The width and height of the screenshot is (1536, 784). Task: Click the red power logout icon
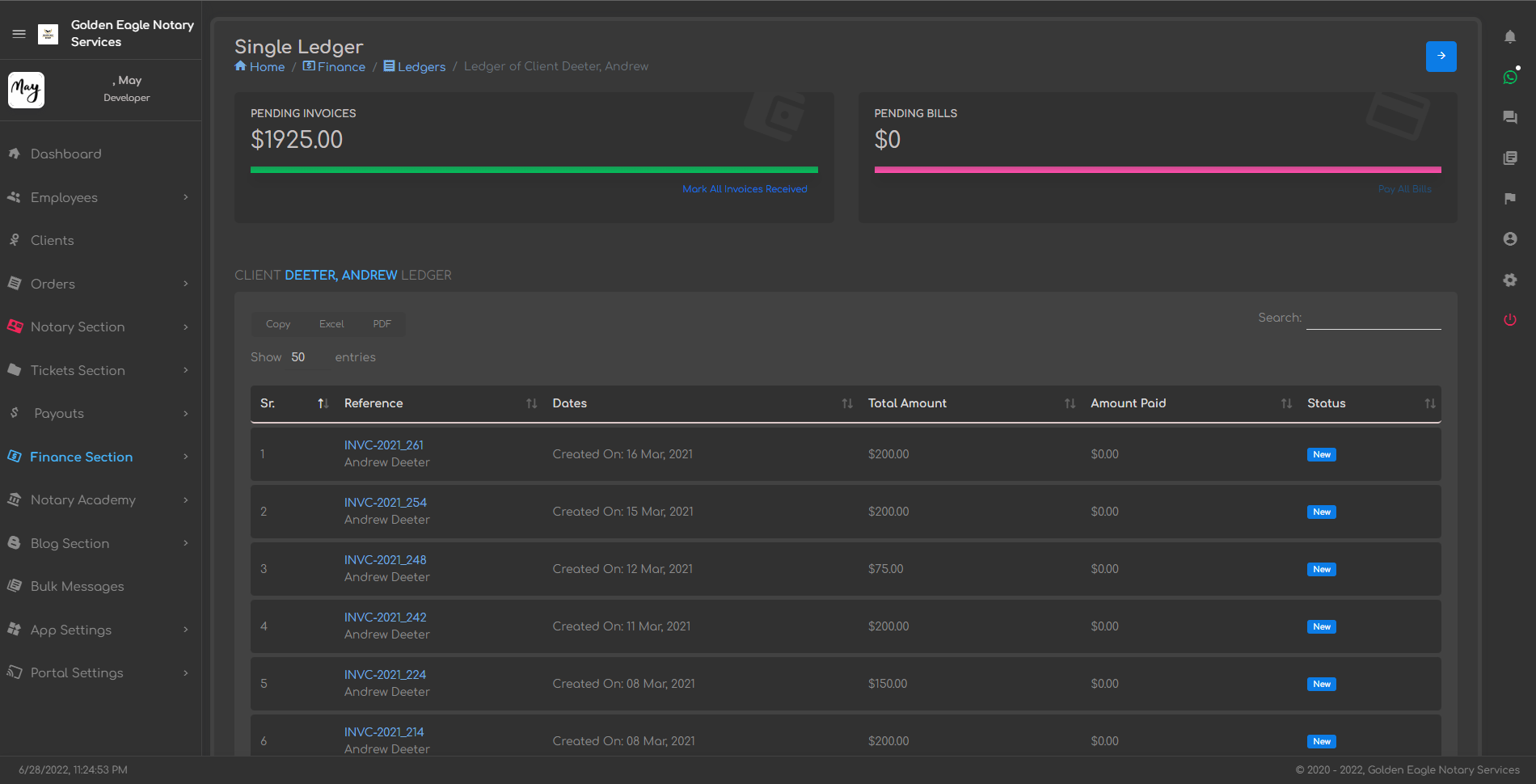pos(1509,320)
